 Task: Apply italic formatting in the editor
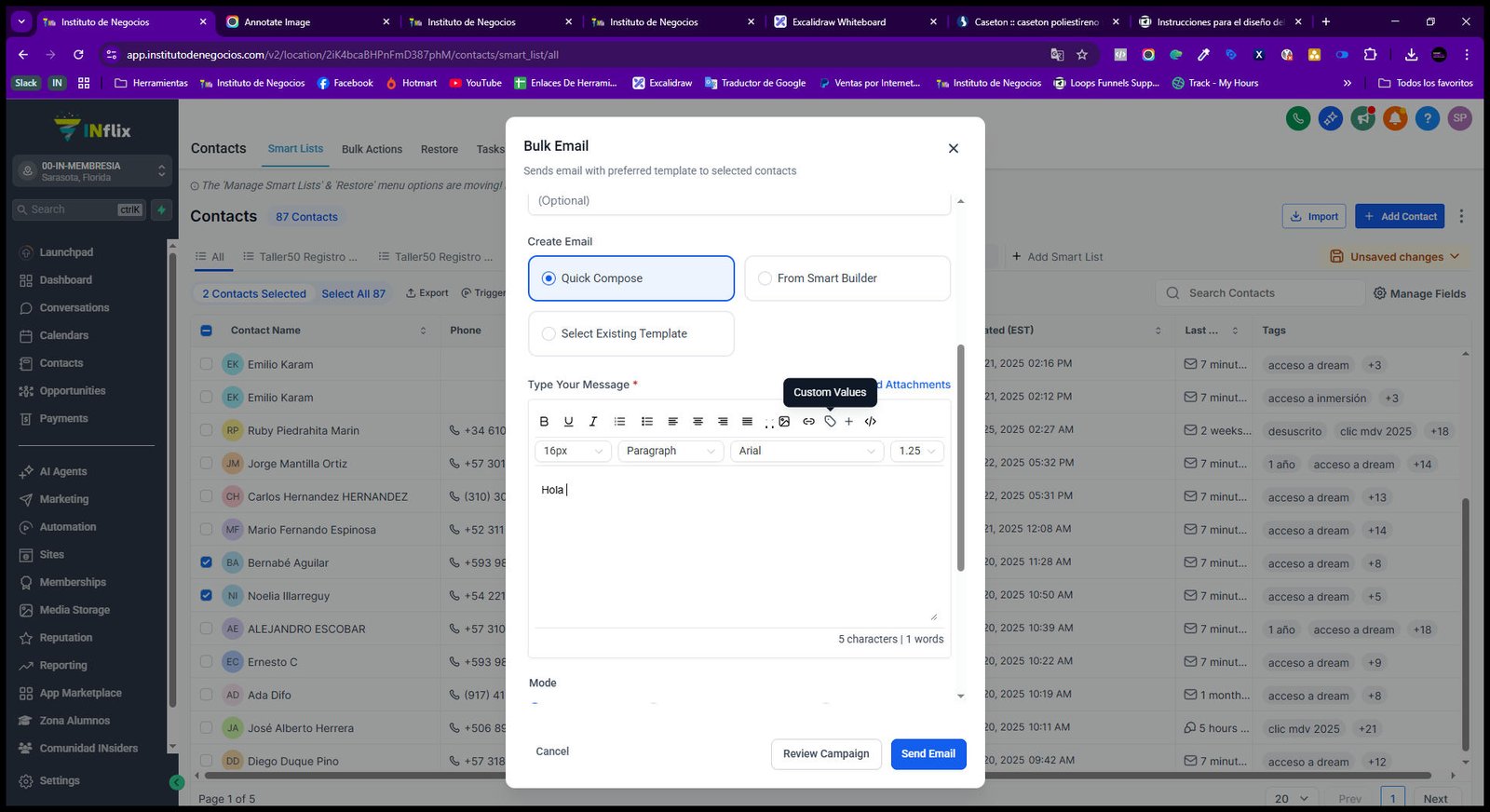(x=593, y=422)
